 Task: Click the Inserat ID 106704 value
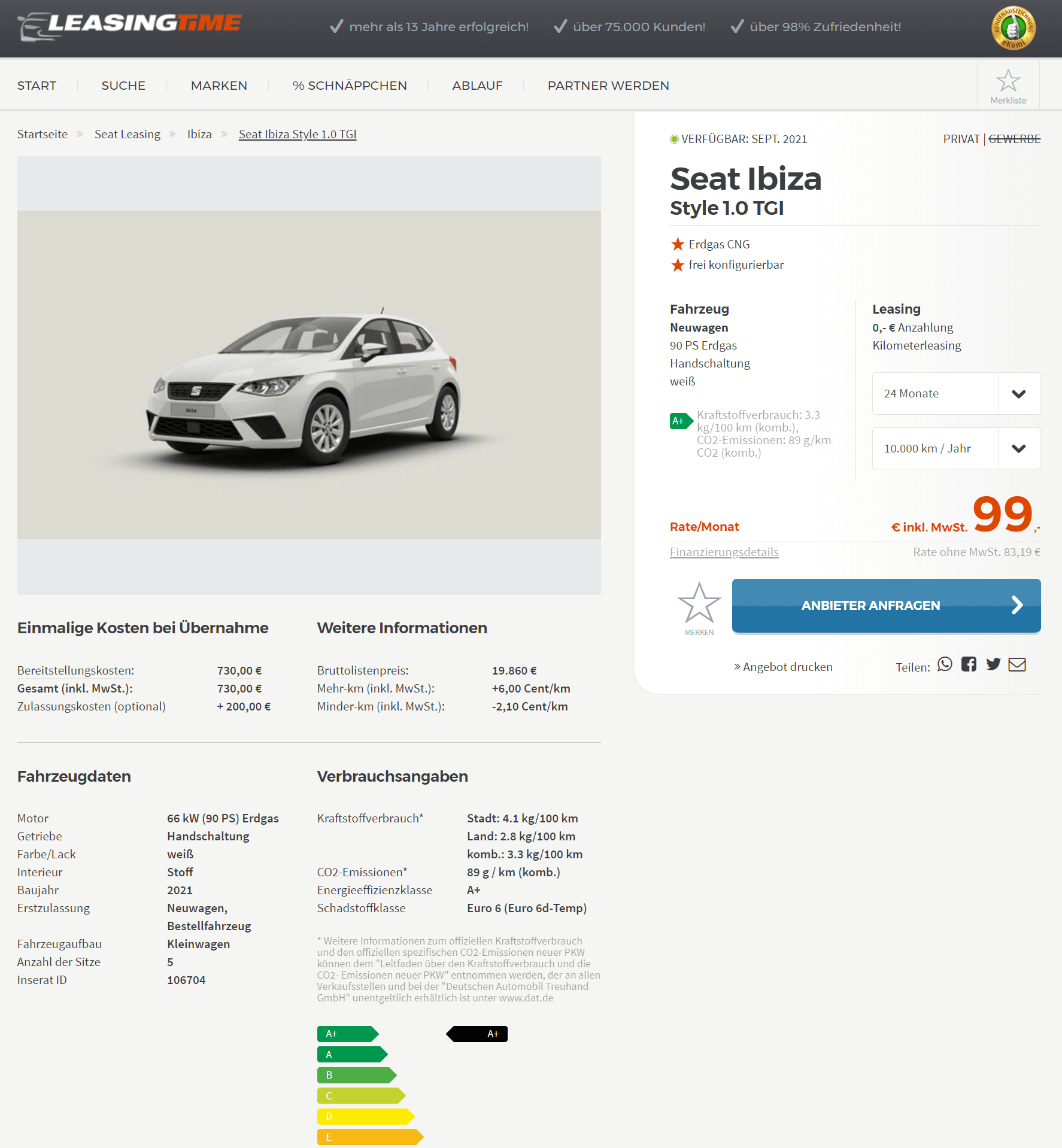coord(186,980)
